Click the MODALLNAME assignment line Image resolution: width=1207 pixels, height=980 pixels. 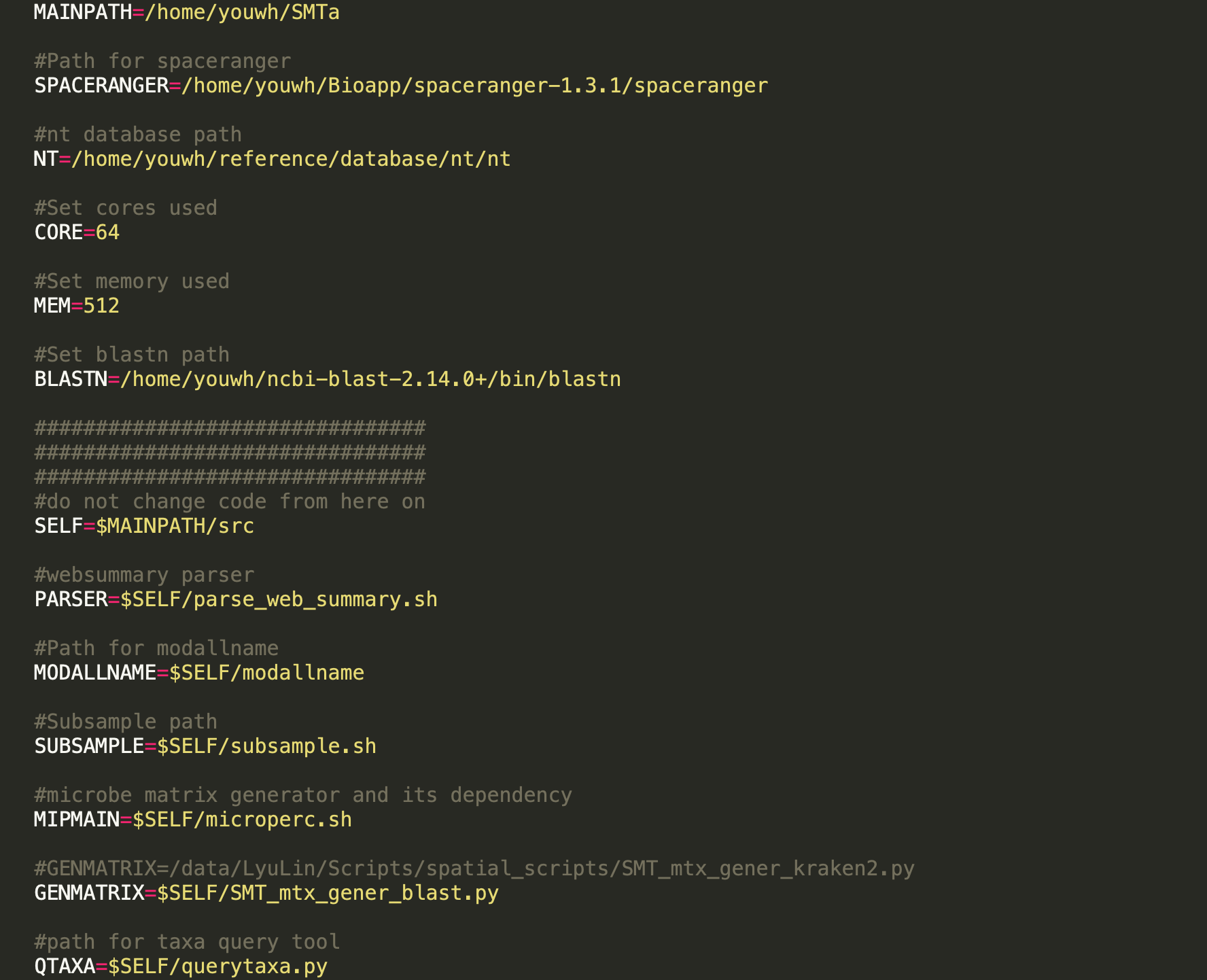tap(198, 672)
